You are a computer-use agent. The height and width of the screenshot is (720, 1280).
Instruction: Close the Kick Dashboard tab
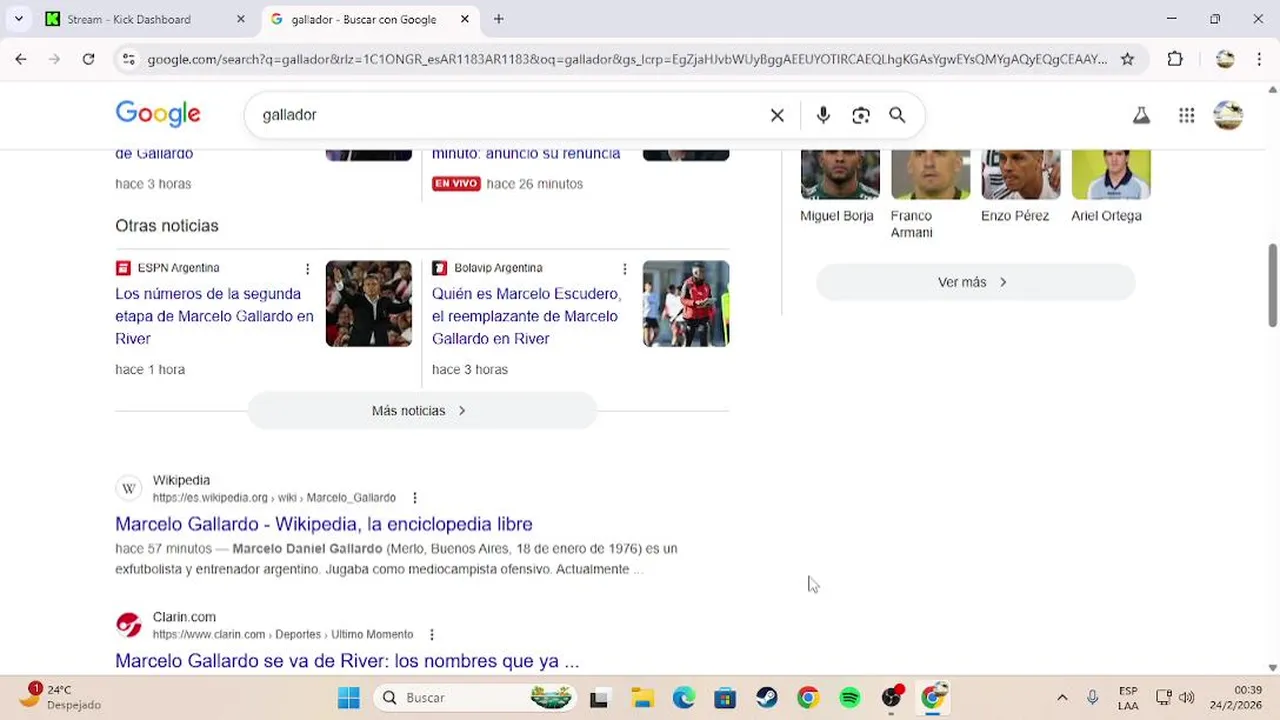tap(240, 19)
